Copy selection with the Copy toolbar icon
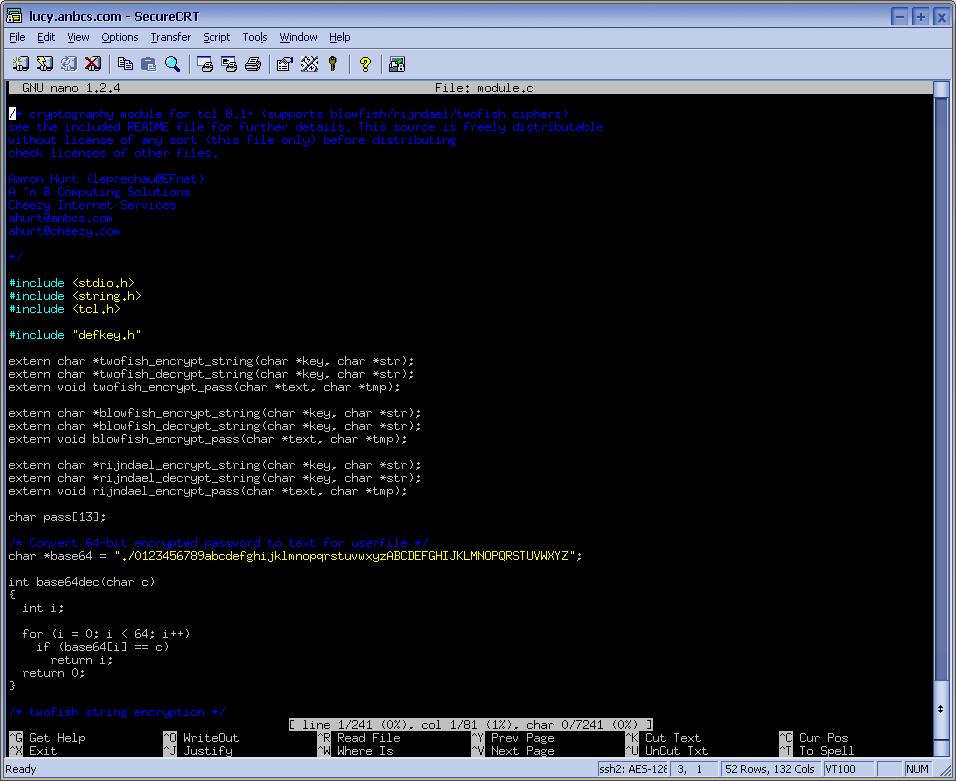Viewport: 956px width, 781px height. (x=125, y=64)
